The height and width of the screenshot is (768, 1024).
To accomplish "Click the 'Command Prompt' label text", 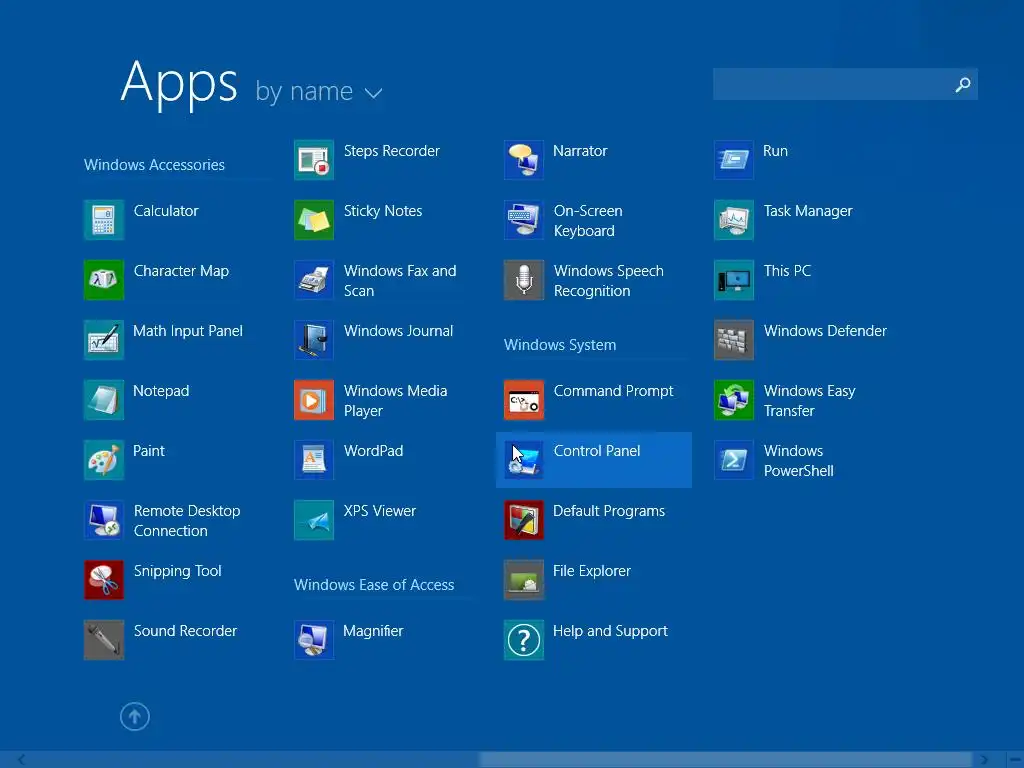I will click(x=613, y=391).
